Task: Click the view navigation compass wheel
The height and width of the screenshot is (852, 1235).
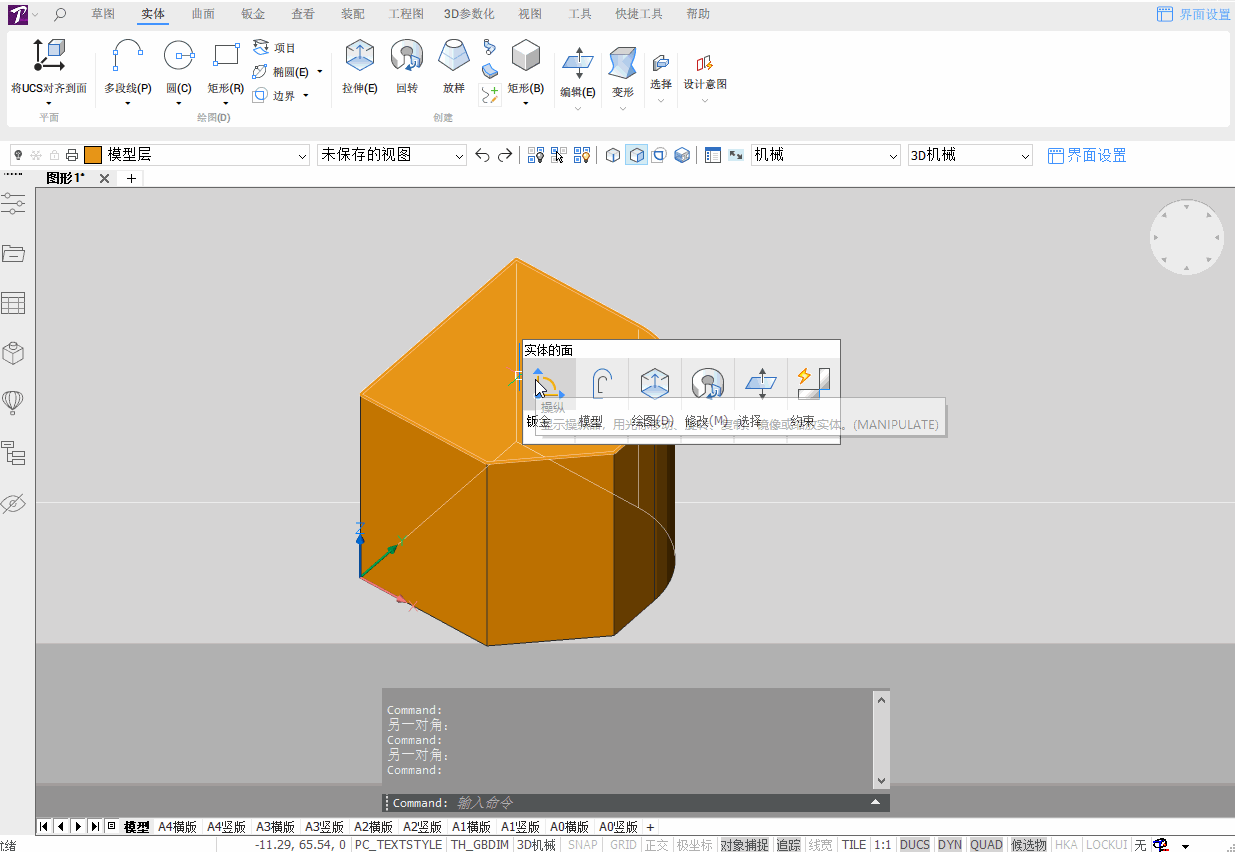Action: pyautogui.click(x=1187, y=237)
